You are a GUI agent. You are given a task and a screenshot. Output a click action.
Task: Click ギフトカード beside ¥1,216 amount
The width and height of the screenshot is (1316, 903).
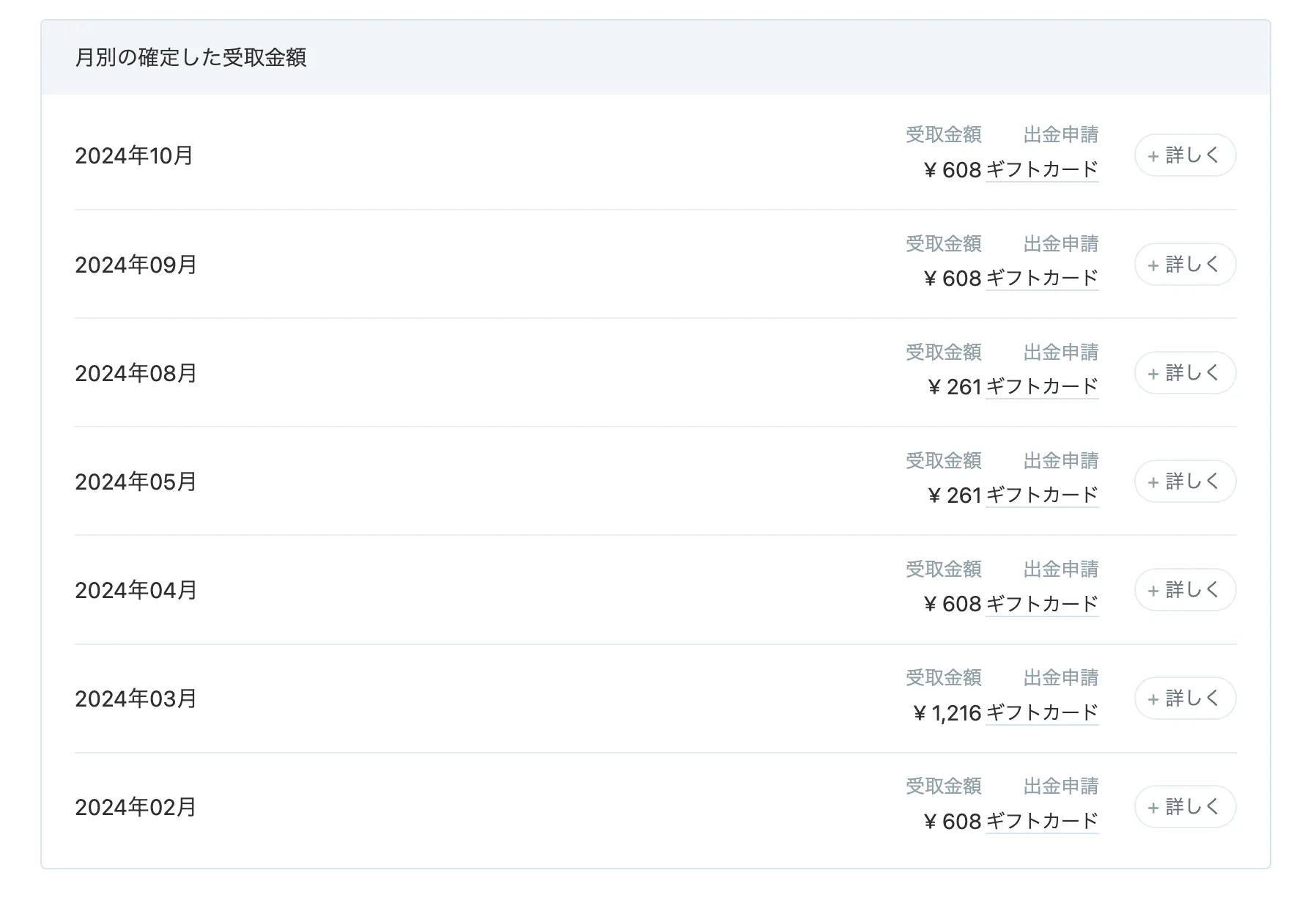point(1041,712)
